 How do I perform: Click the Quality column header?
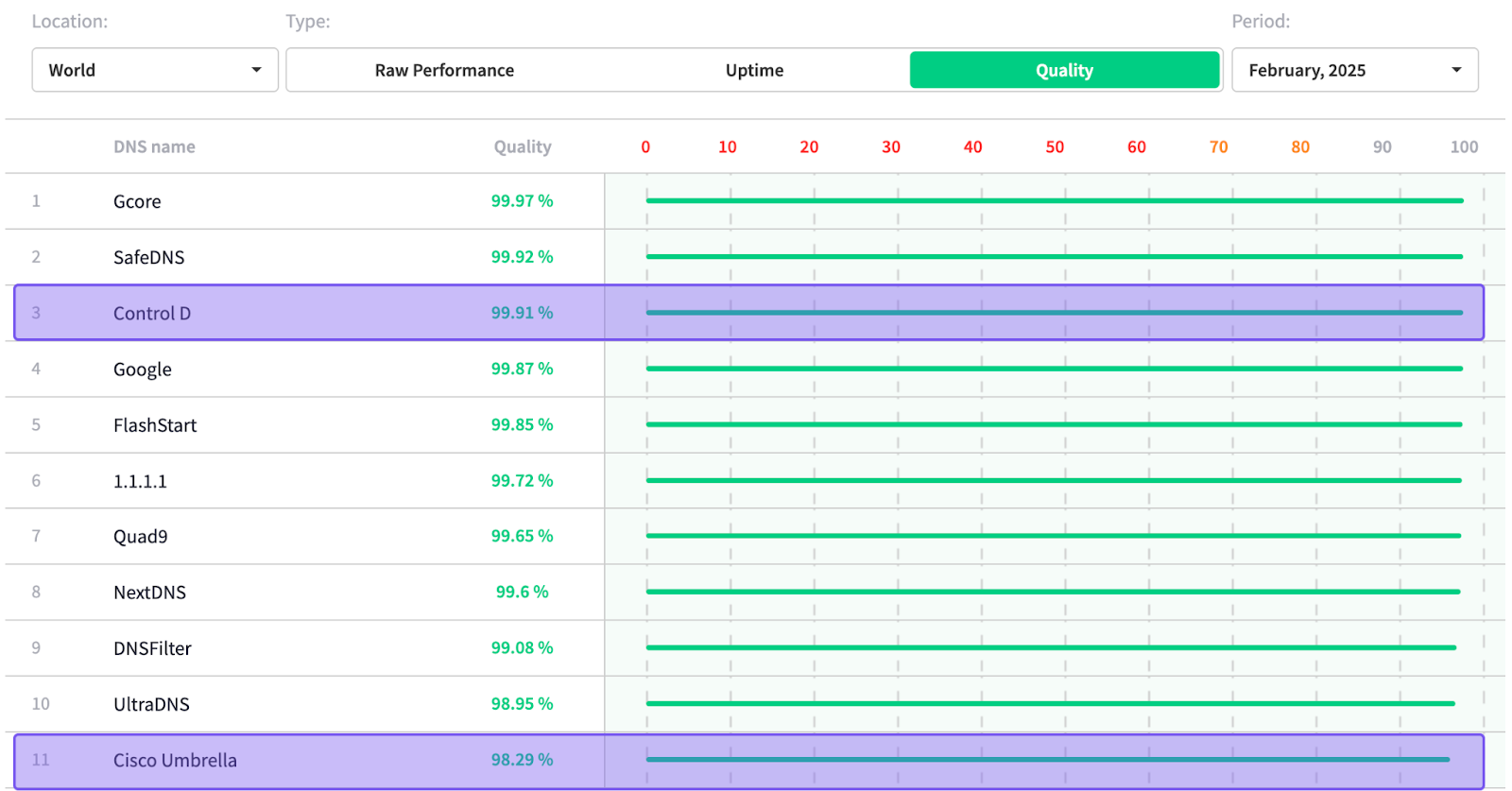pos(523,146)
